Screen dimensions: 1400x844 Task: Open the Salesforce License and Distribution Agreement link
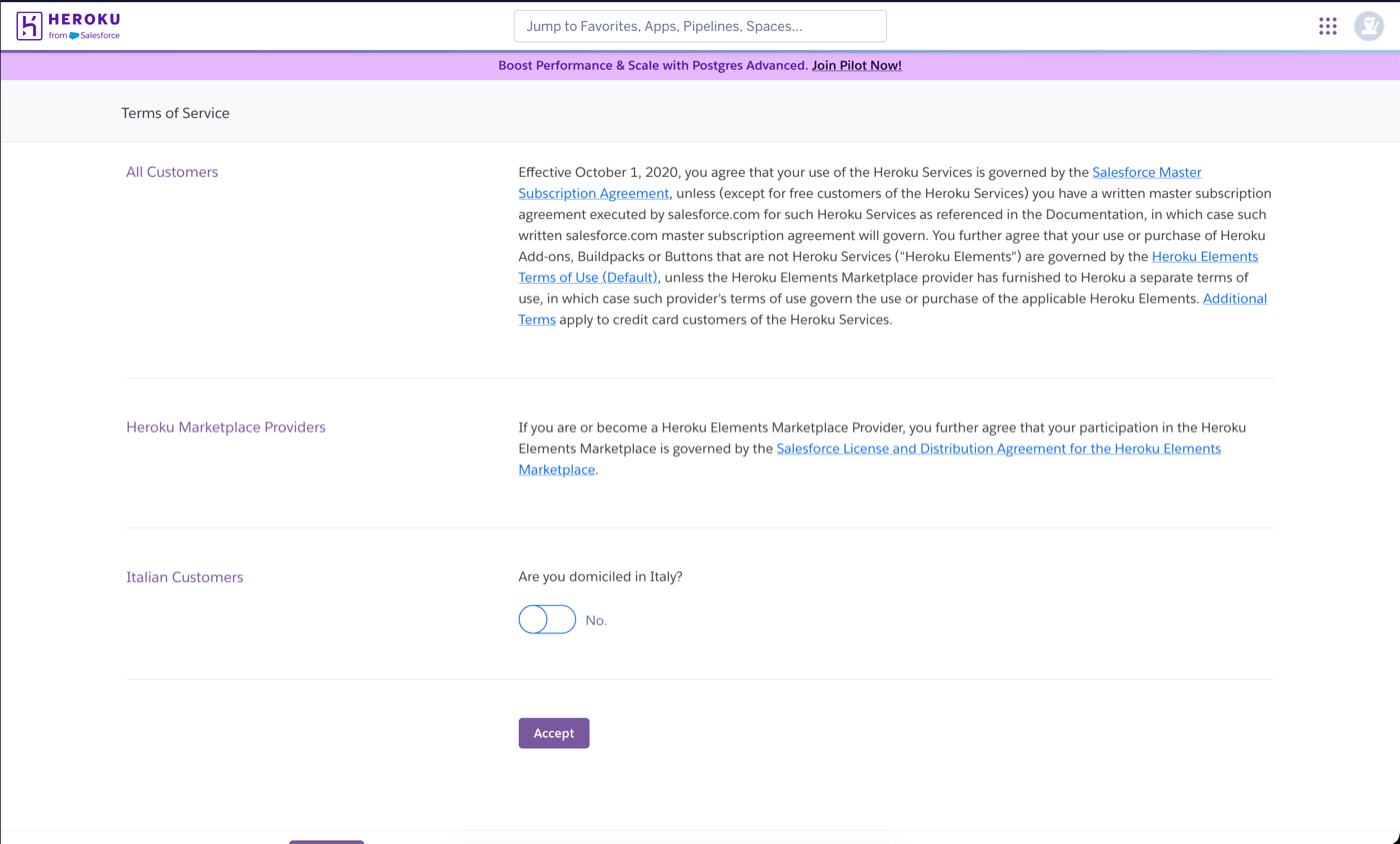point(999,448)
